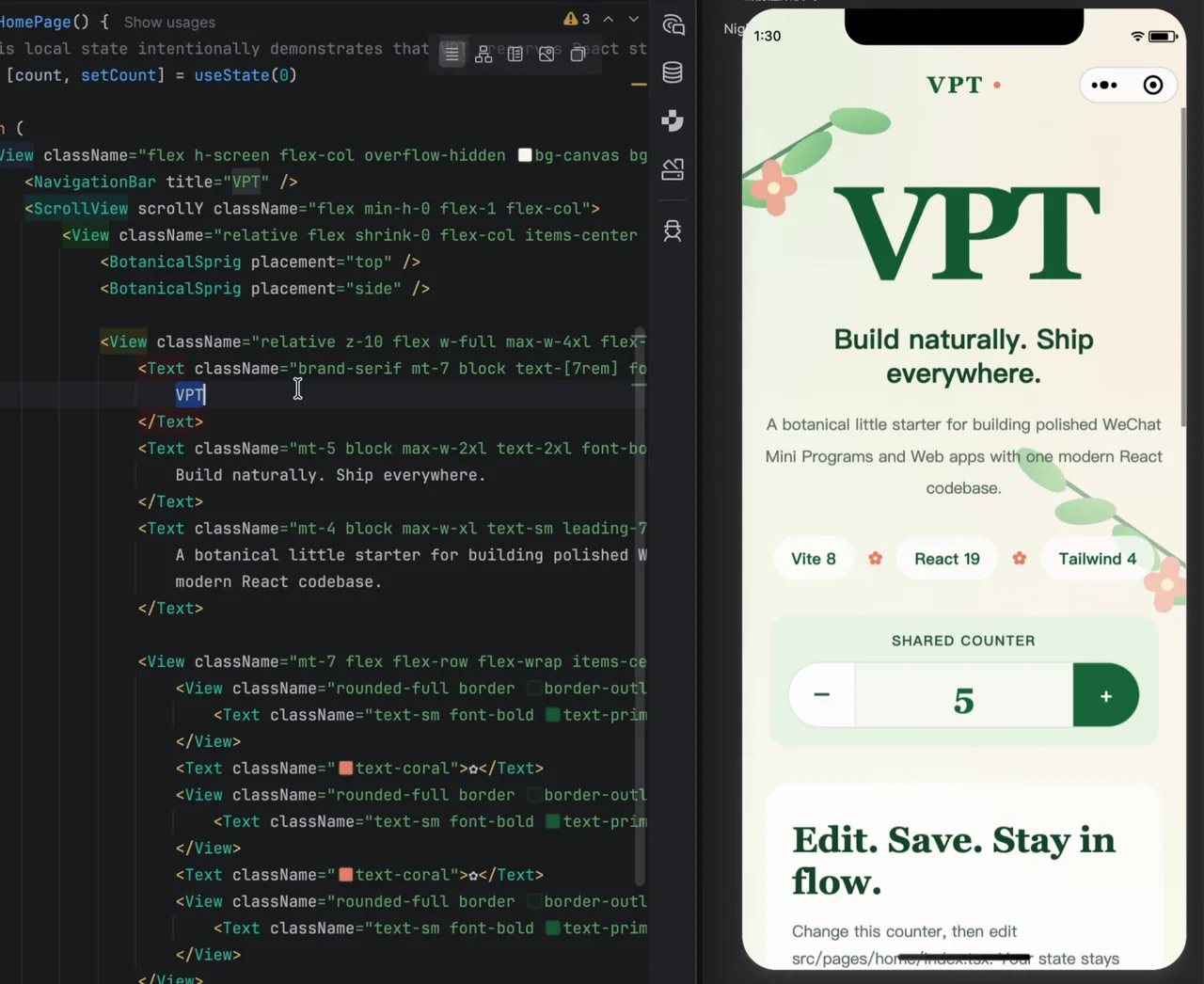Select the text-lines view icon in floating toolbar
This screenshot has width=1204, height=984.
(x=452, y=55)
